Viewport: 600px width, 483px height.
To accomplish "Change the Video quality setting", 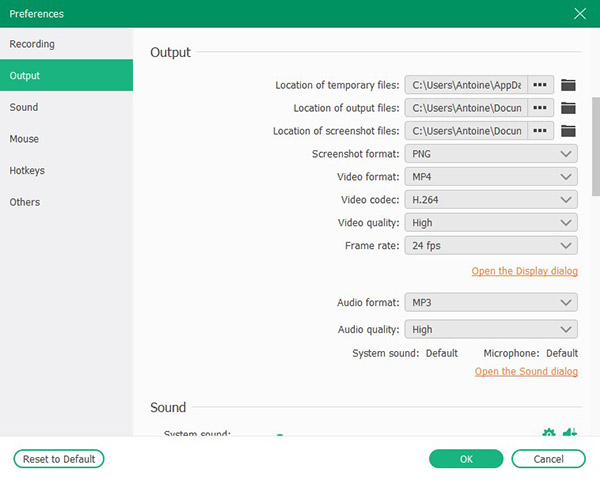I will (x=491, y=223).
